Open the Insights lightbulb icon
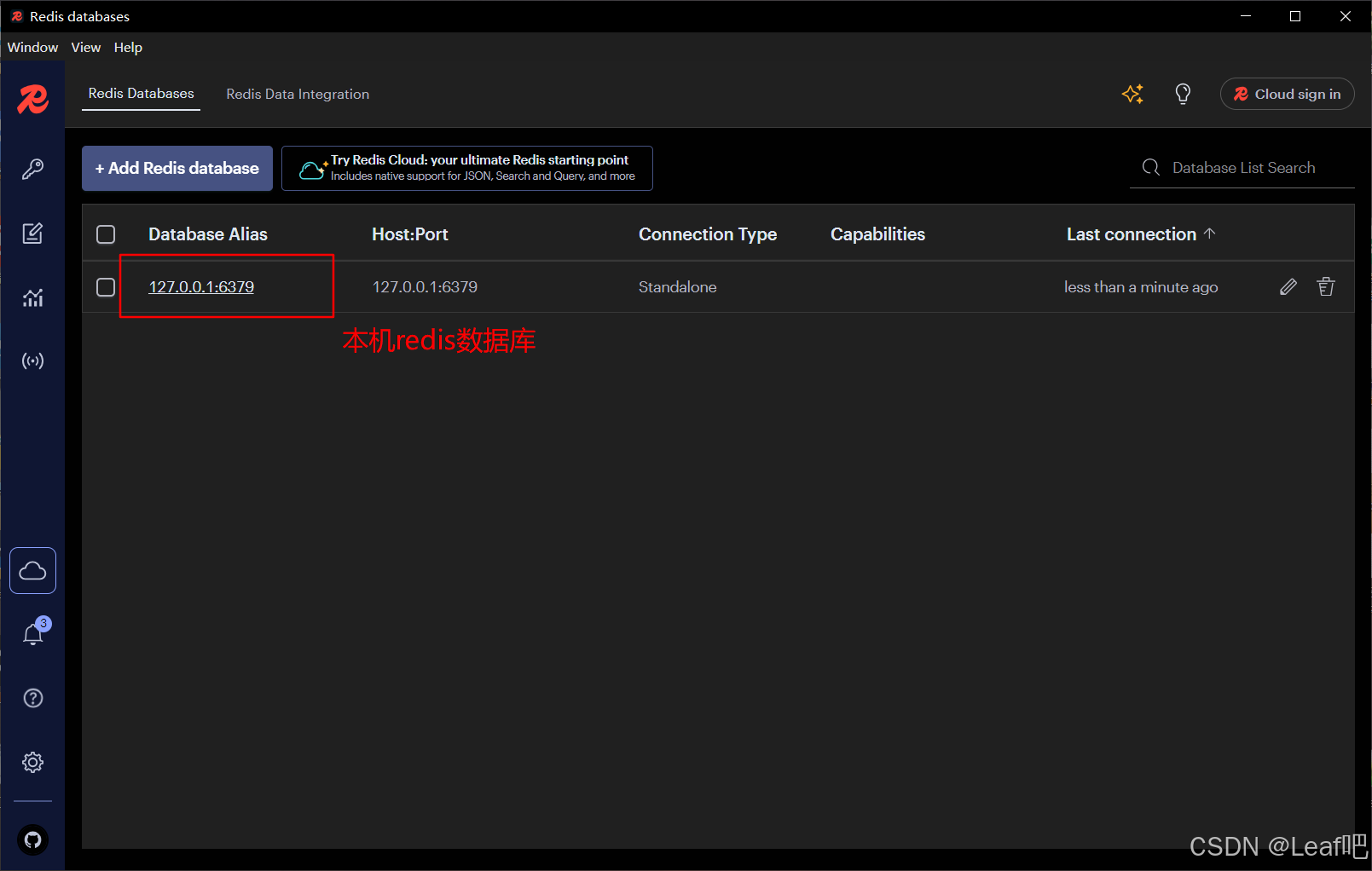 1183,94
